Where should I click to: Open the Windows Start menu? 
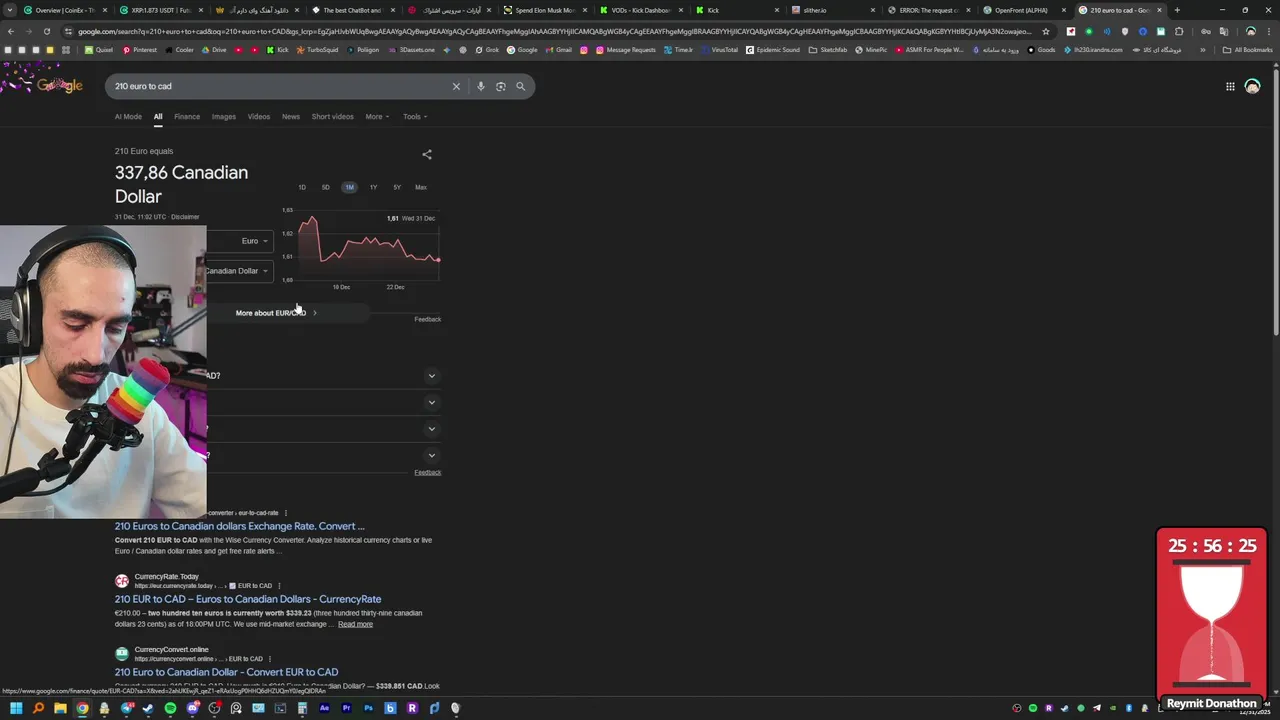16,708
